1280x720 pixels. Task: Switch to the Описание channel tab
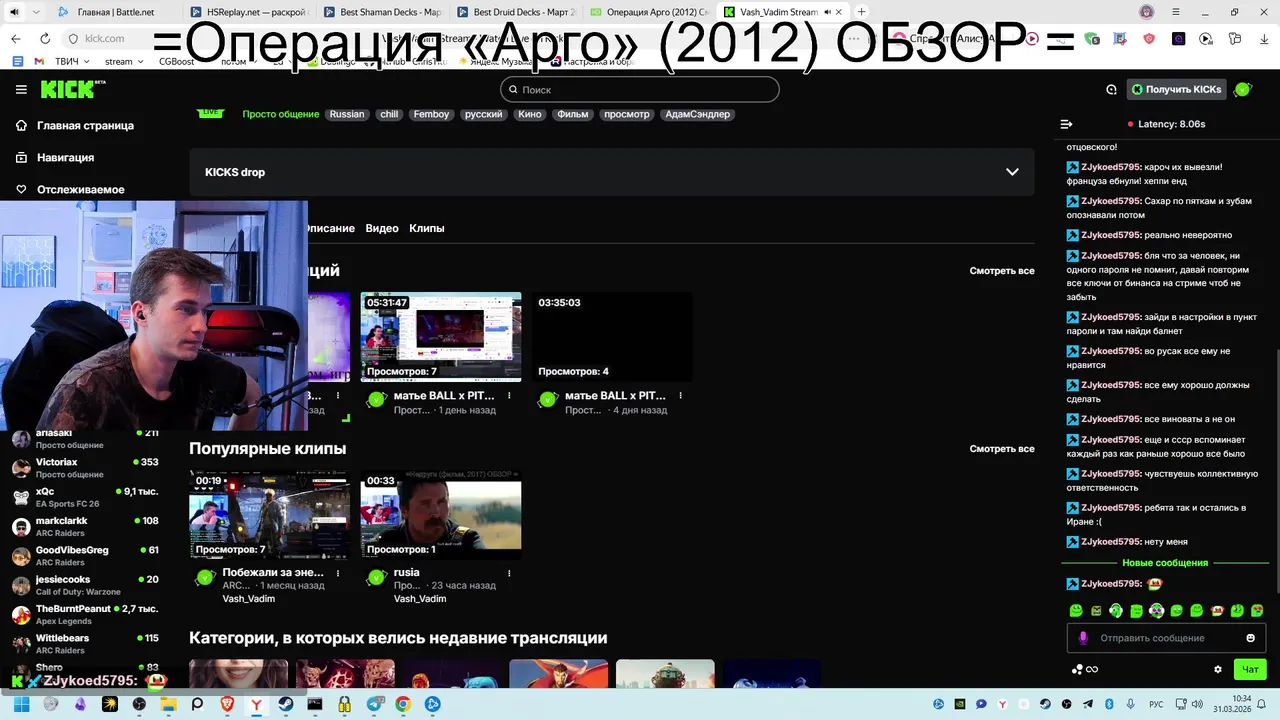(x=330, y=228)
